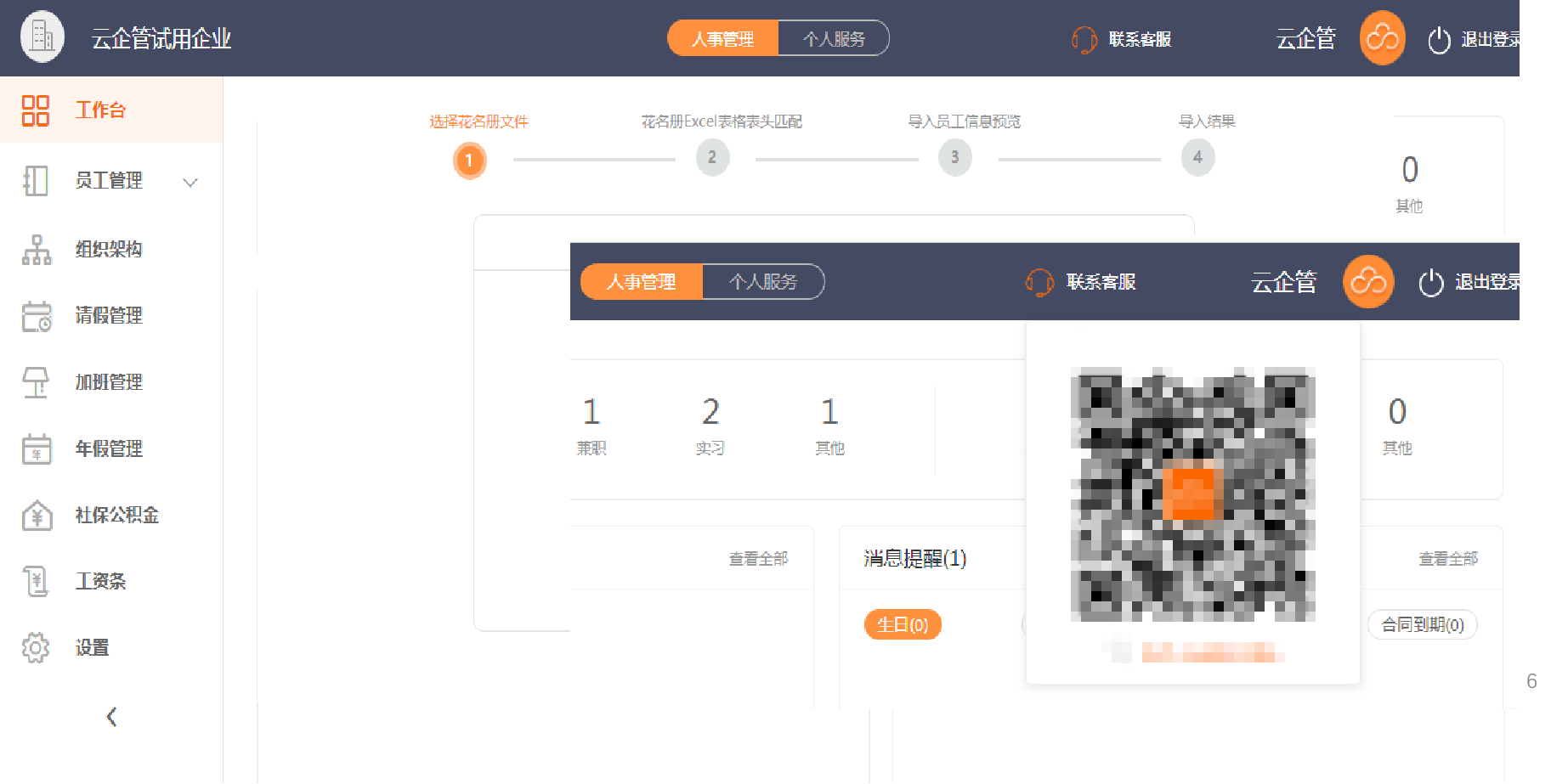The image size is (1551, 784).
Task: Click step 3 circle marker
Action: point(955,158)
